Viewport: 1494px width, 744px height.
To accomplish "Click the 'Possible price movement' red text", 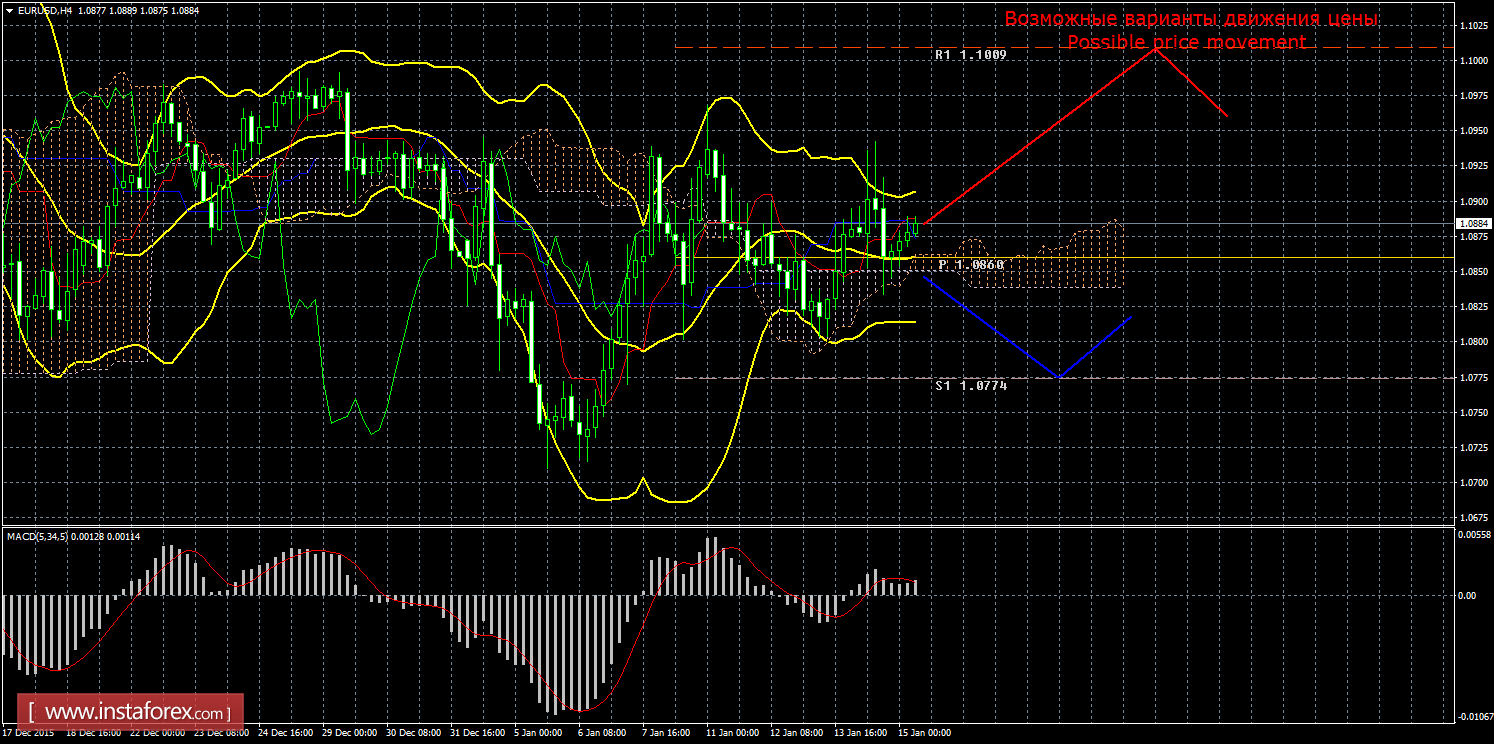I will coord(1185,42).
